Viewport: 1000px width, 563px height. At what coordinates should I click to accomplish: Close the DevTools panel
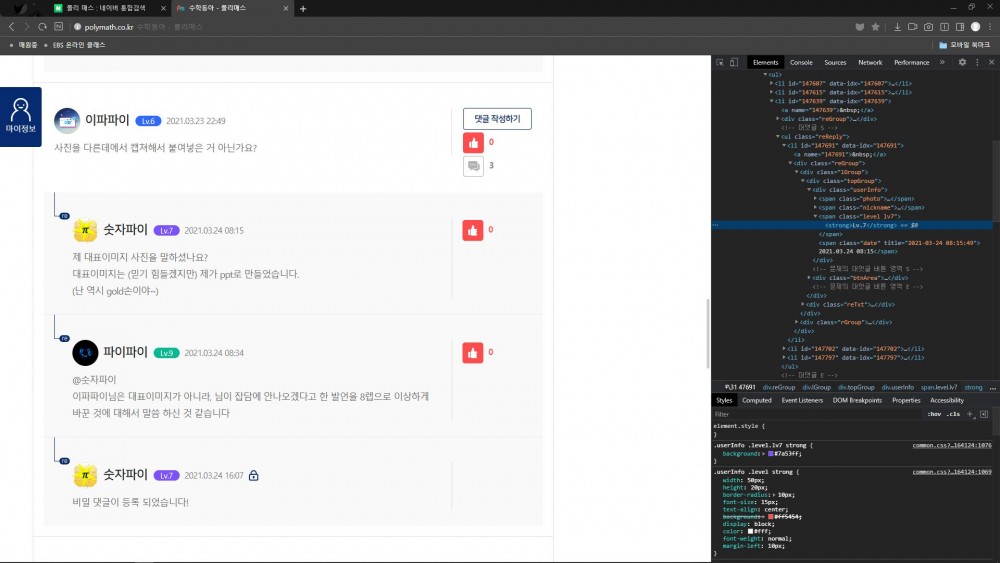tap(991, 62)
